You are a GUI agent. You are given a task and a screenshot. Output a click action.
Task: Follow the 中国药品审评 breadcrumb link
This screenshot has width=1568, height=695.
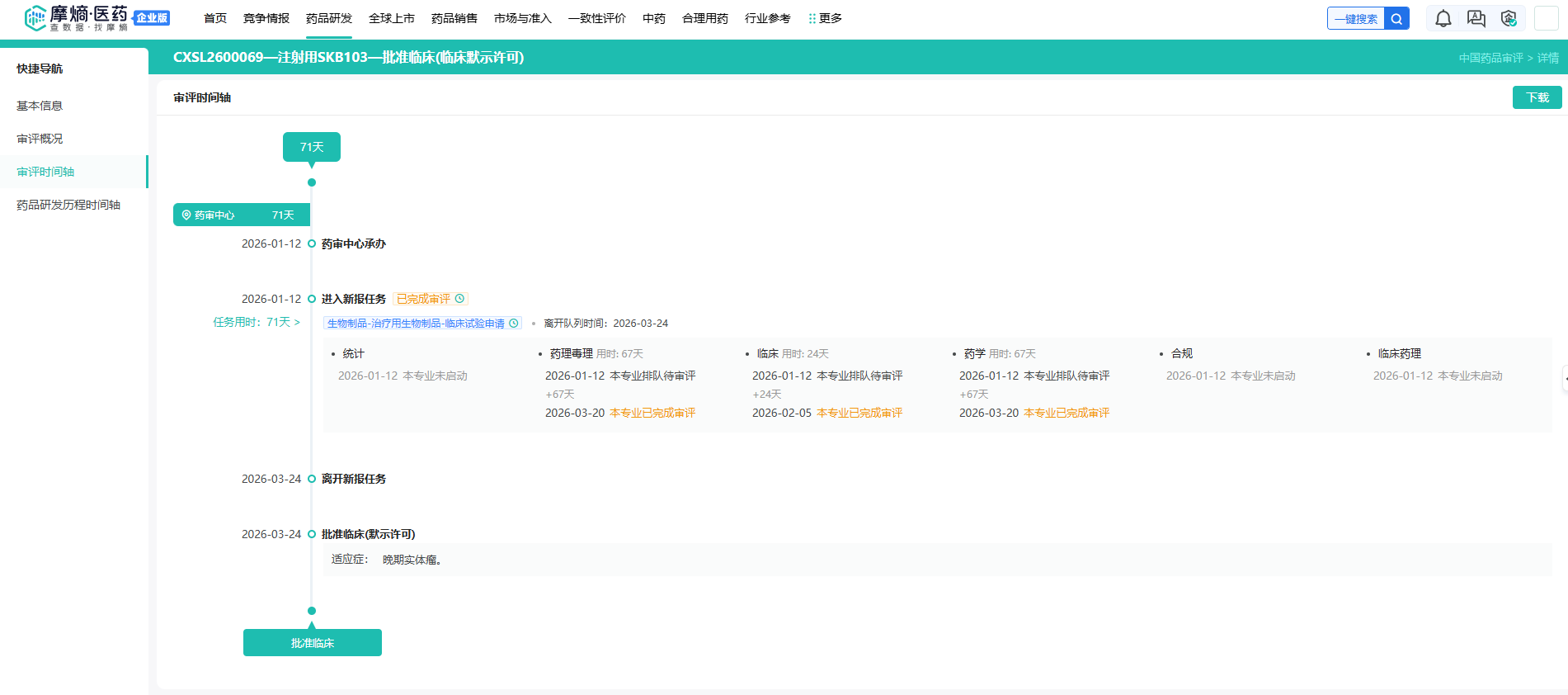(x=1490, y=58)
